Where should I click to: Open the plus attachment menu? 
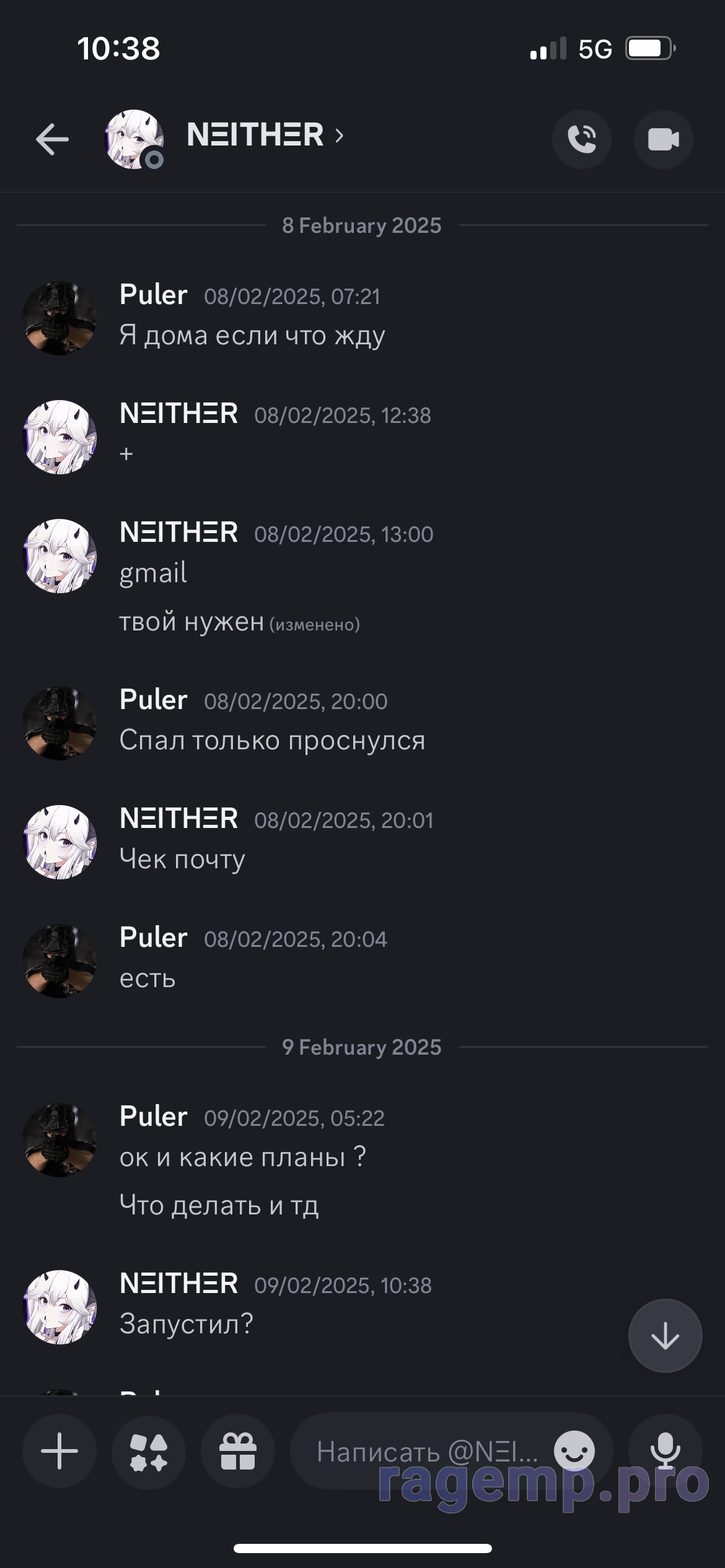coord(59,1451)
